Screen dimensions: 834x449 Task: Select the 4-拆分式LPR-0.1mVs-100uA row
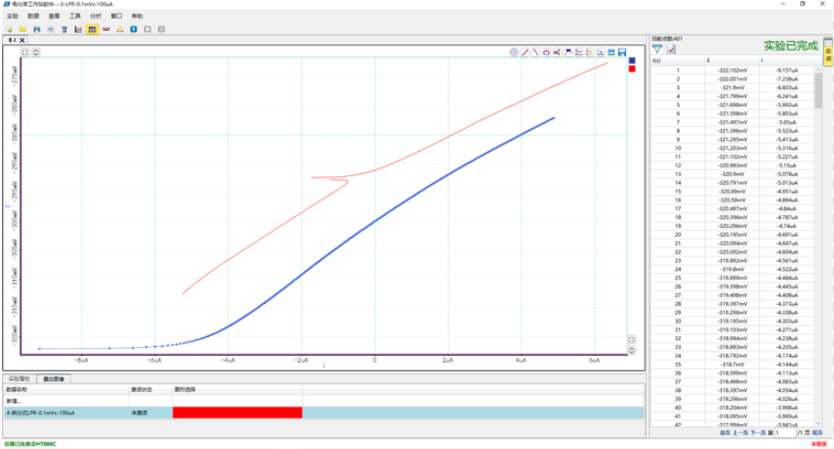(x=323, y=413)
